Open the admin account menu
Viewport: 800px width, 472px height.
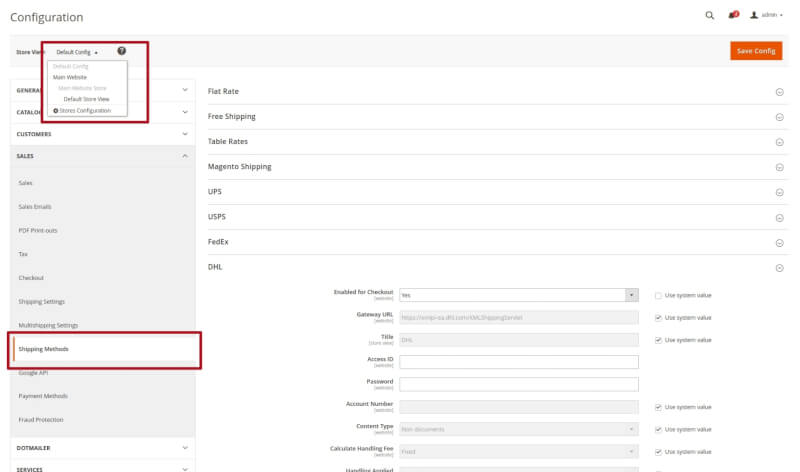click(766, 15)
